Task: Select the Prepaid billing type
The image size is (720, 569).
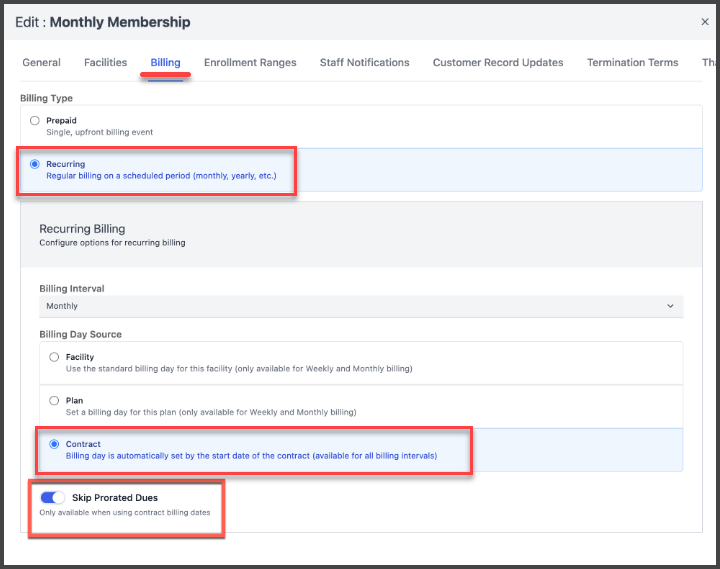Action: (x=35, y=121)
